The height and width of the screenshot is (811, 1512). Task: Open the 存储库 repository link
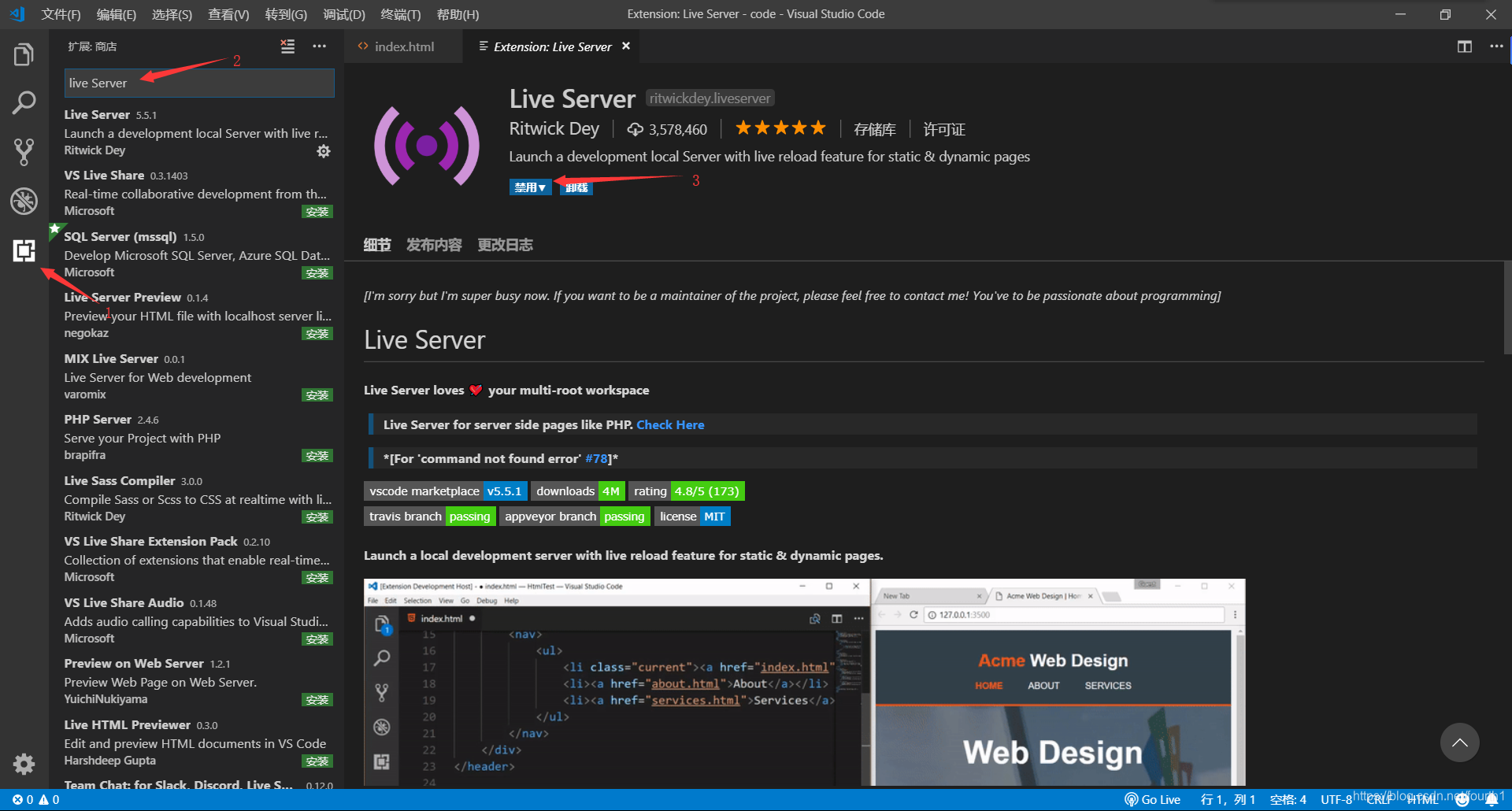tap(875, 129)
